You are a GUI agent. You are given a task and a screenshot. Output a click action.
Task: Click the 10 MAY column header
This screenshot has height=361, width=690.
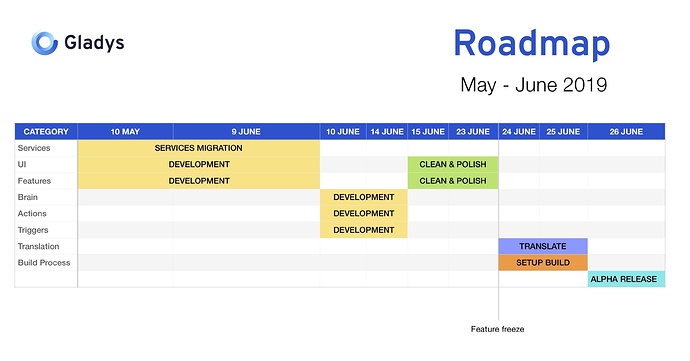(125, 132)
